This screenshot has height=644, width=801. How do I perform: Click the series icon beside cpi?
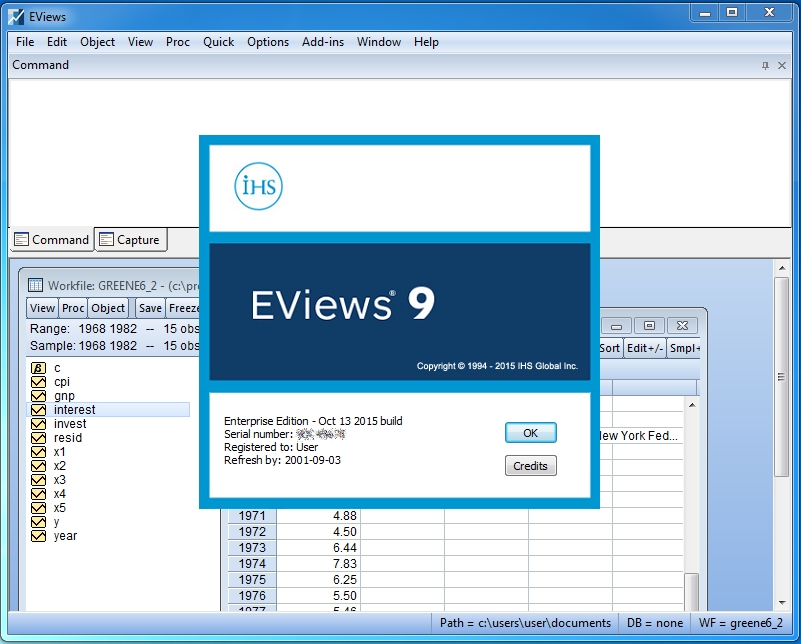[38, 382]
